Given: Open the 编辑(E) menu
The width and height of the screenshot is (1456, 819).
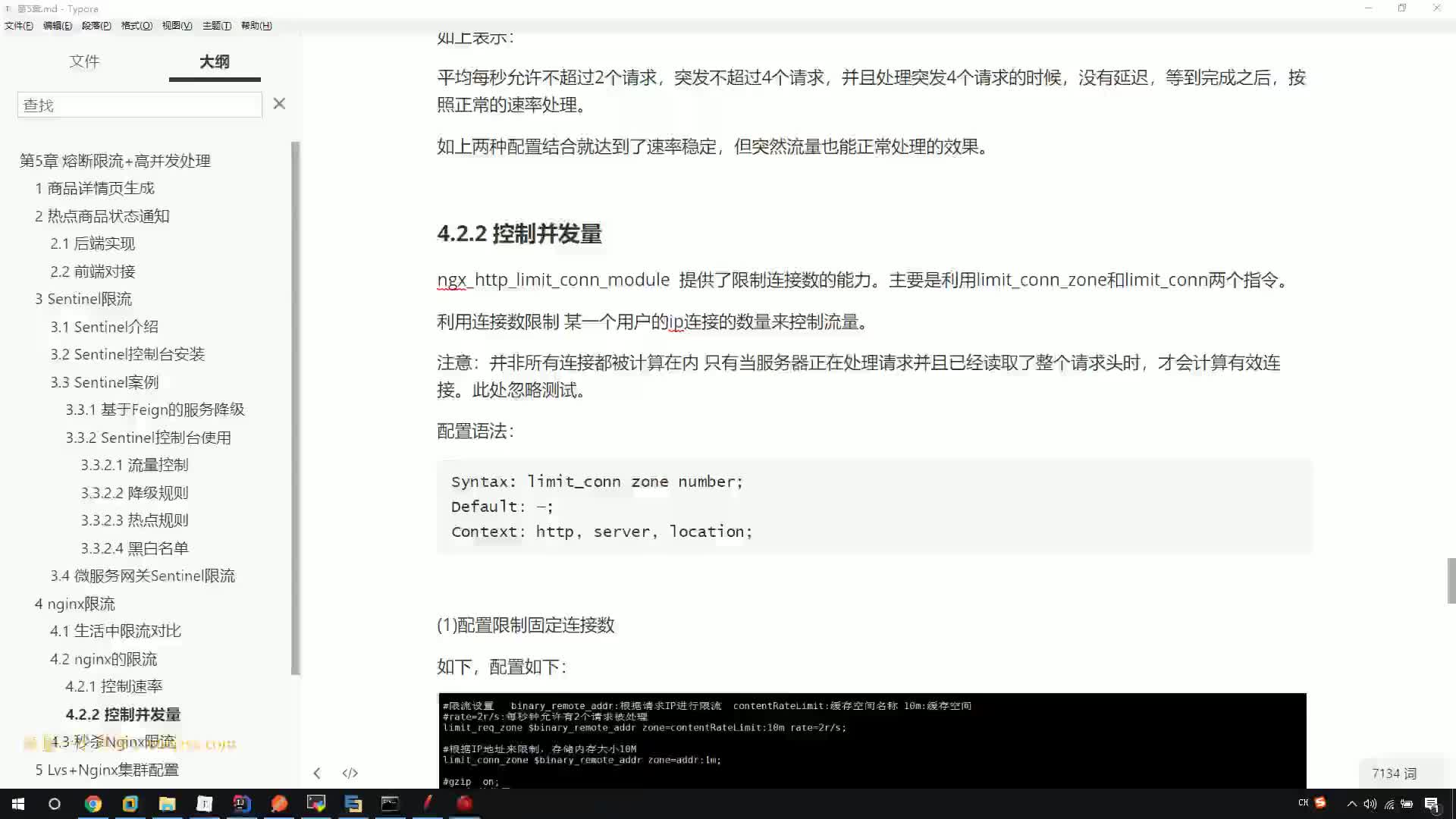Looking at the screenshot, I should coord(58,26).
